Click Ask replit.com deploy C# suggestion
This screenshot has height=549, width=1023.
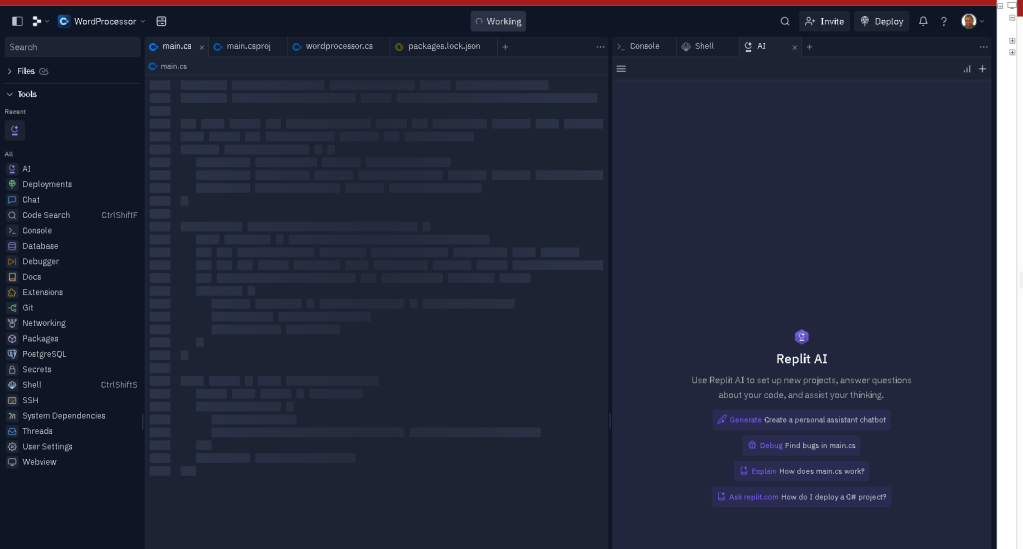click(x=802, y=497)
